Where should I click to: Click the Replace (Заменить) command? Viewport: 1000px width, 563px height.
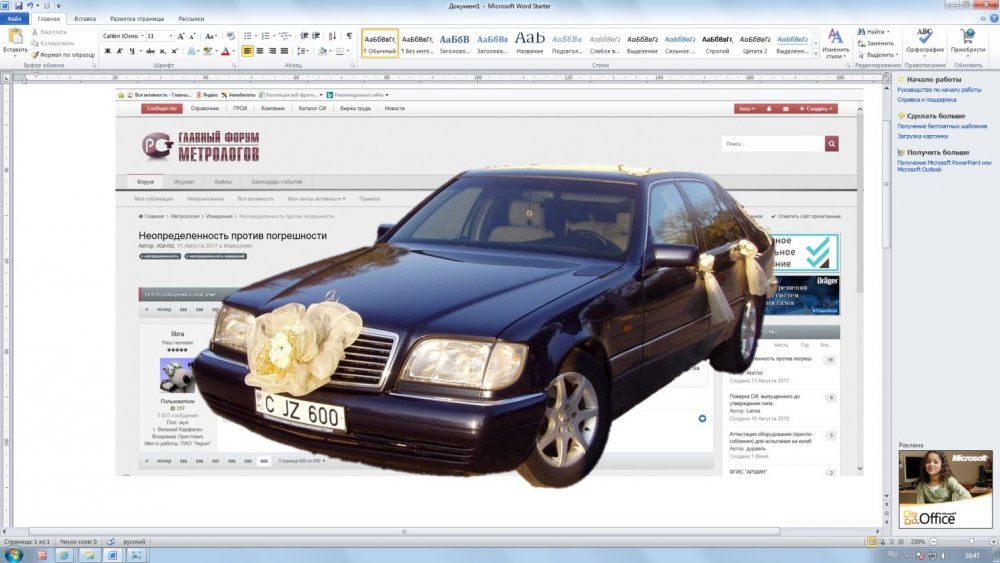click(875, 43)
